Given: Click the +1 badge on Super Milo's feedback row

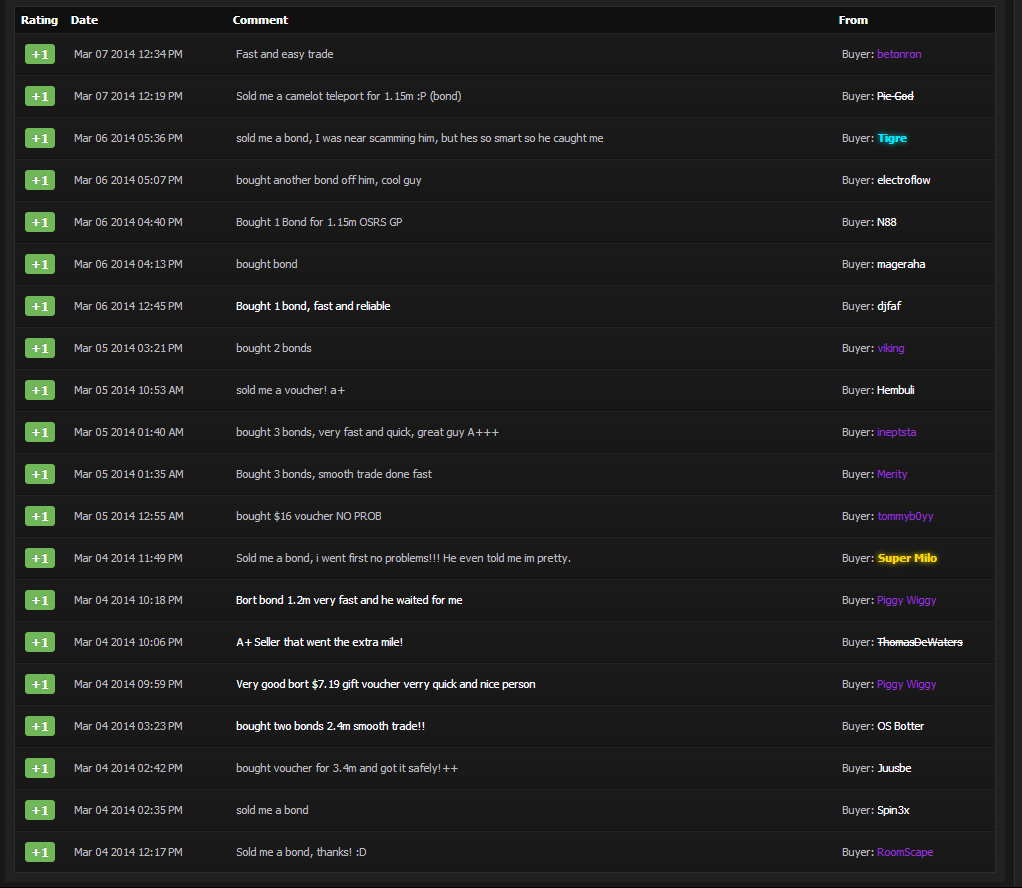Looking at the screenshot, I should 40,558.
